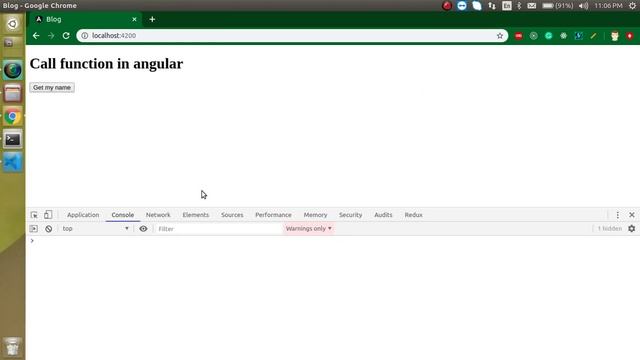This screenshot has height=360, width=640.
Task: Switch to the Console tab
Action: pos(123,215)
